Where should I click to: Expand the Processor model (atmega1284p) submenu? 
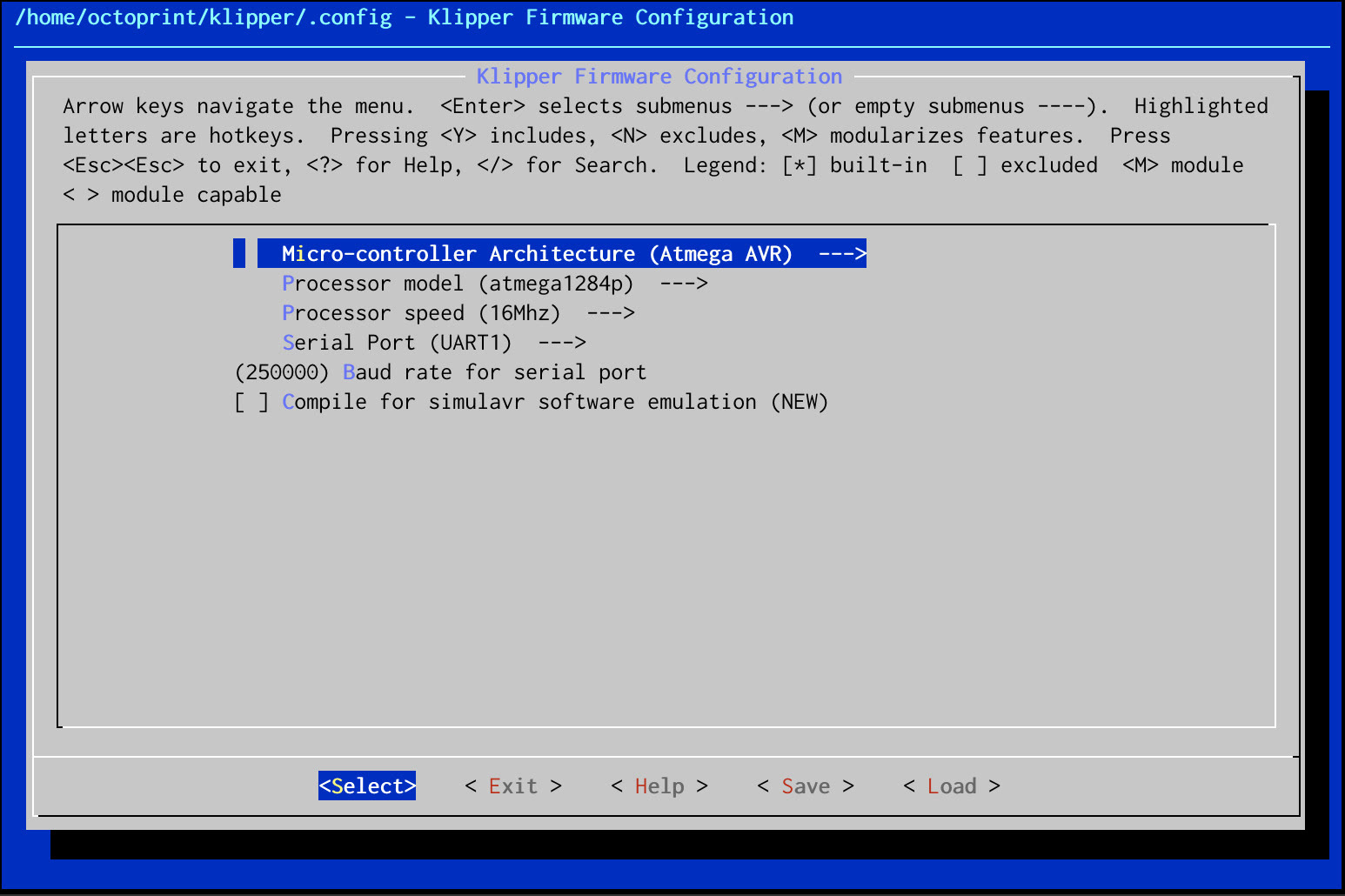click(493, 283)
